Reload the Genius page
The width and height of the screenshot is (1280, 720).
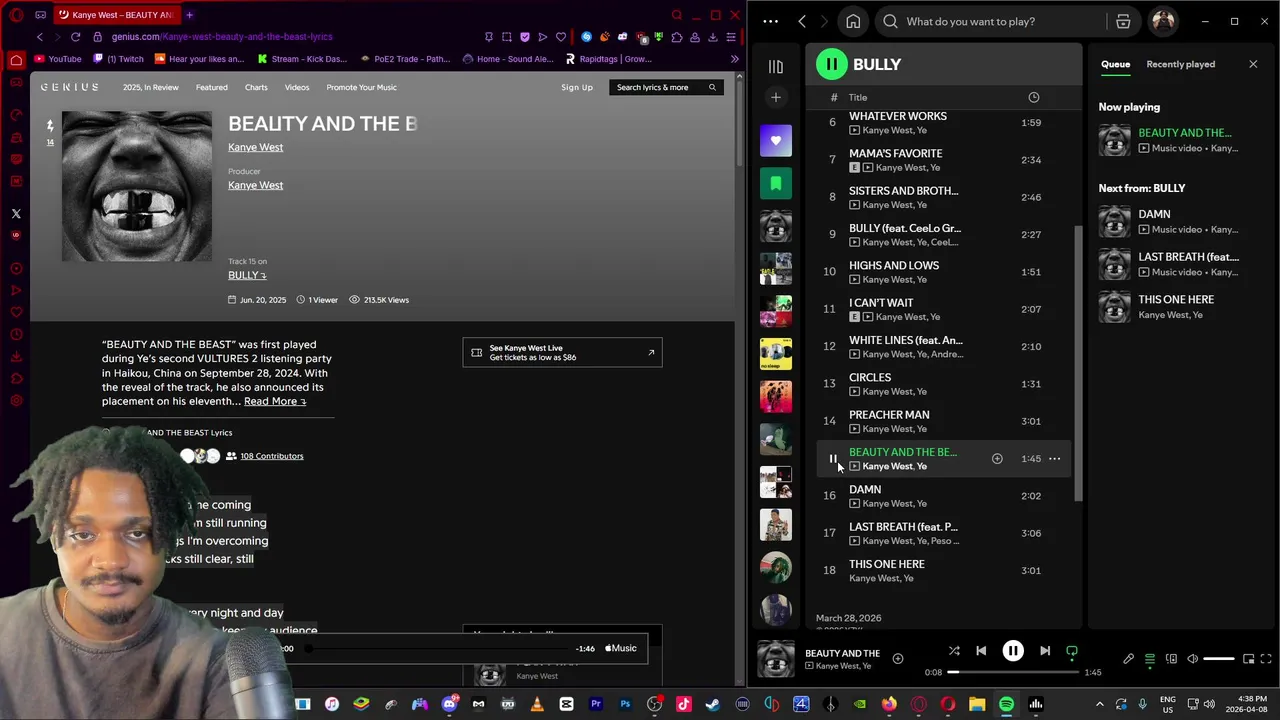75,37
